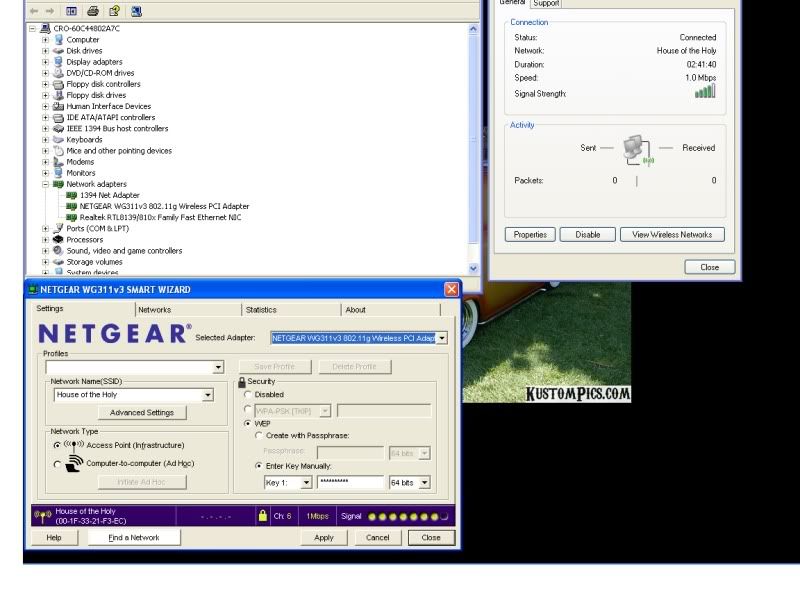The image size is (800, 600).
Task: Expand the IDE ATA/ATAPI controllers node
Action: (x=45, y=117)
